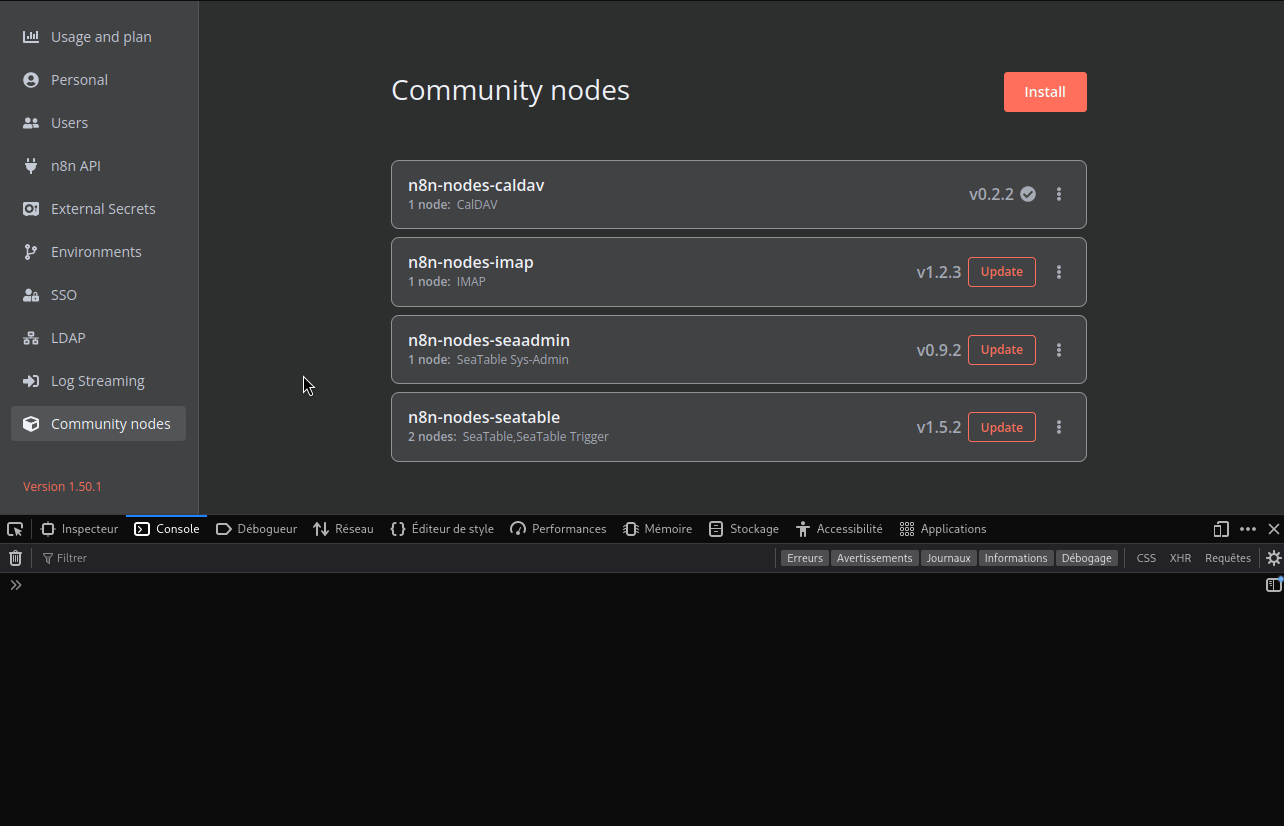
Task: Toggle Requêtes console filter
Action: 1228,558
